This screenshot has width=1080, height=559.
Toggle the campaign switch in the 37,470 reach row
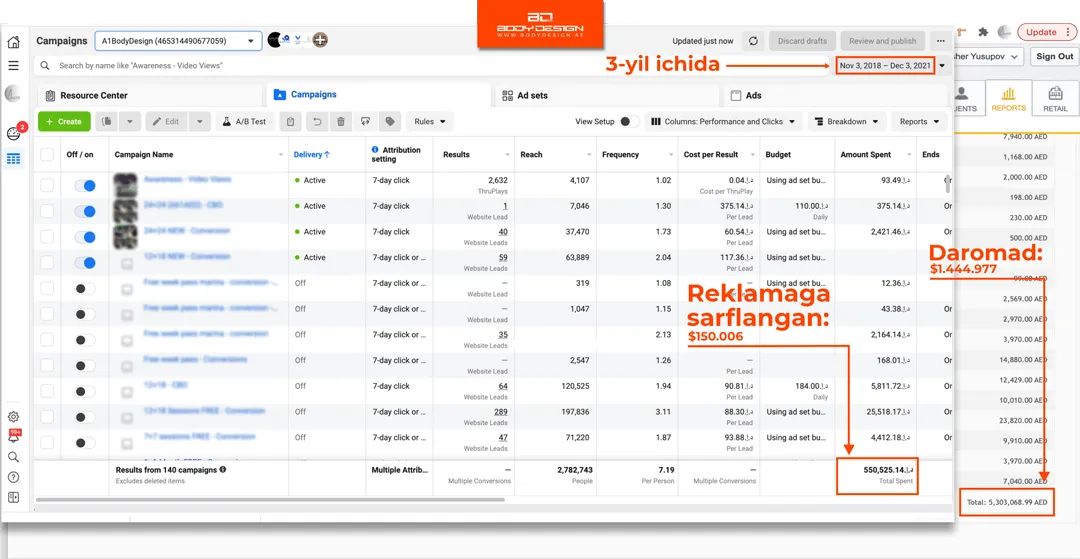click(85, 237)
